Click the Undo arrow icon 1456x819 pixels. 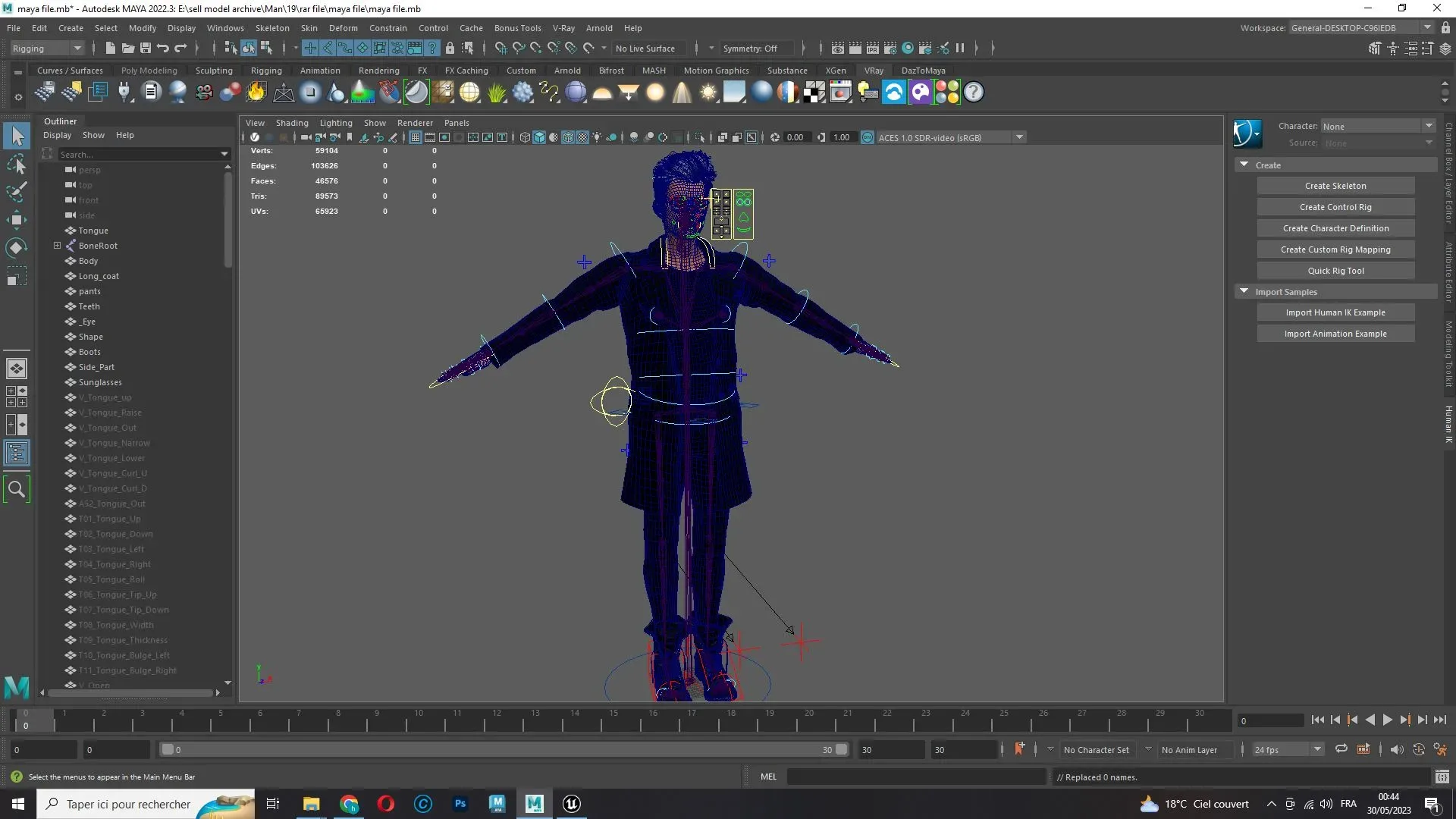[x=162, y=49]
